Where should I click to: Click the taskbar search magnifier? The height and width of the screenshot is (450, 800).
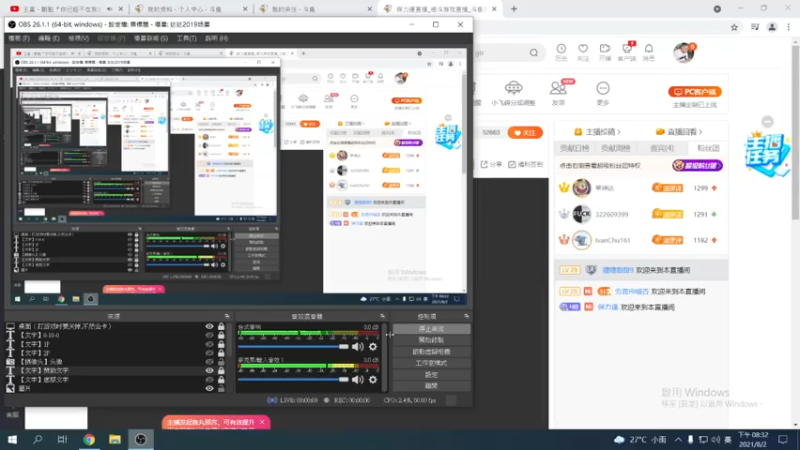pyautogui.click(x=37, y=439)
